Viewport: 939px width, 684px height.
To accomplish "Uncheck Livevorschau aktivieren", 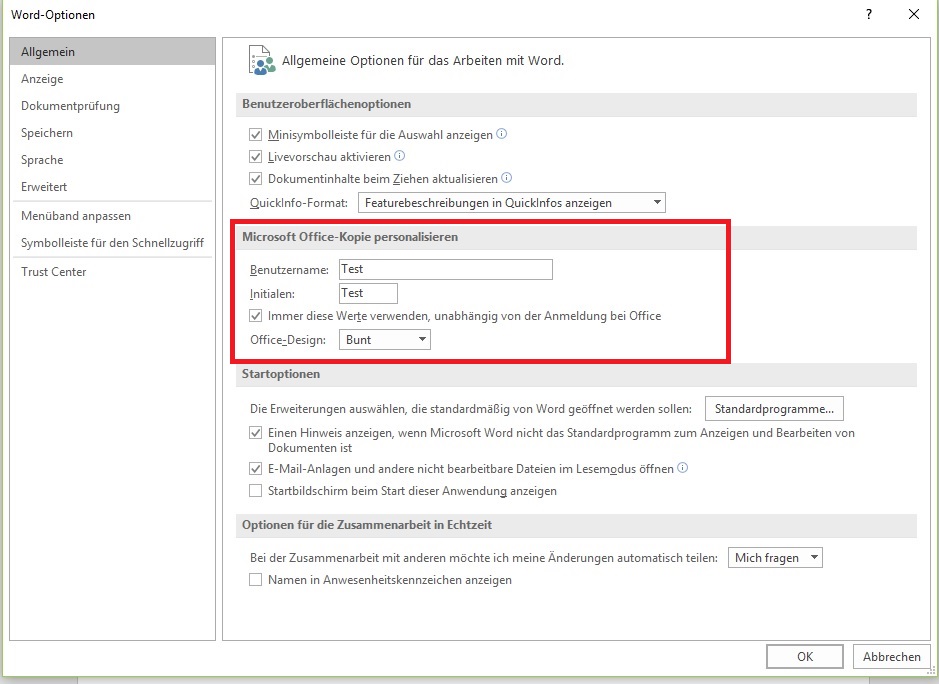I will click(256, 157).
